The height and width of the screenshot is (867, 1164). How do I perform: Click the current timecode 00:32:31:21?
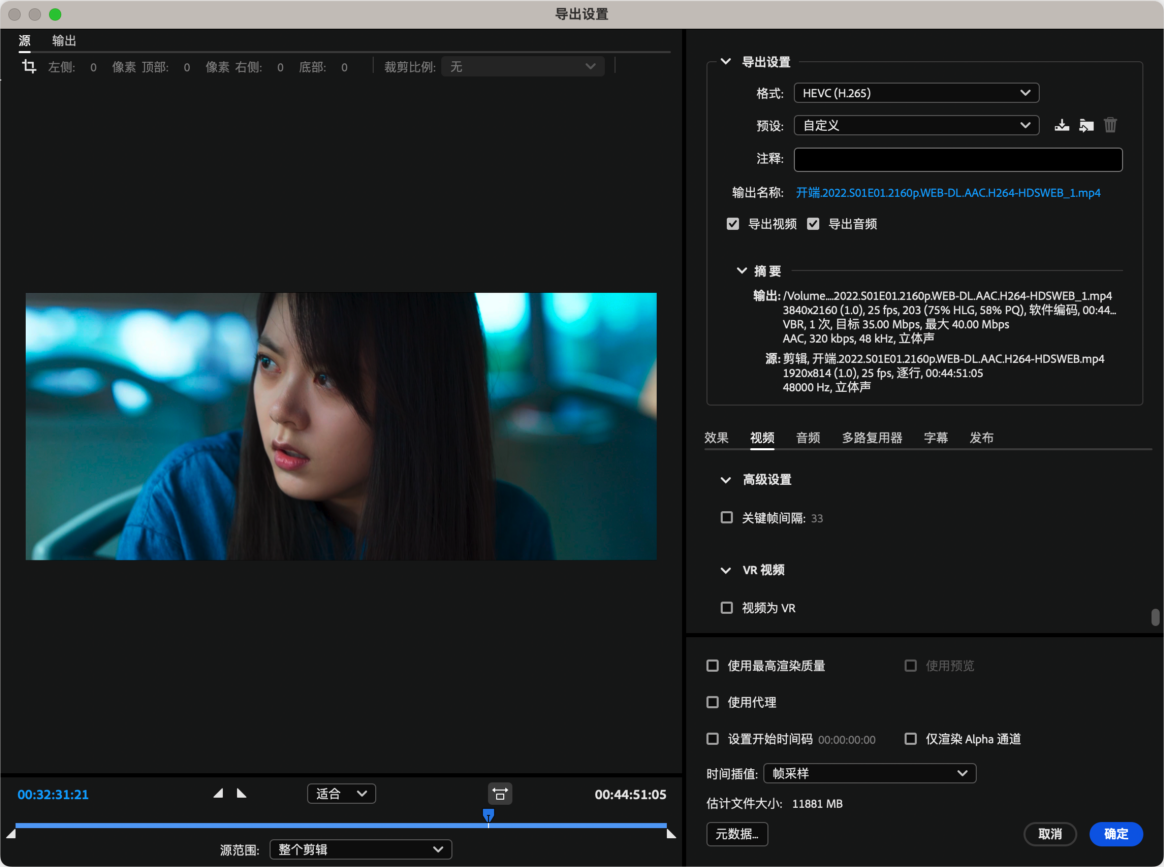53,794
